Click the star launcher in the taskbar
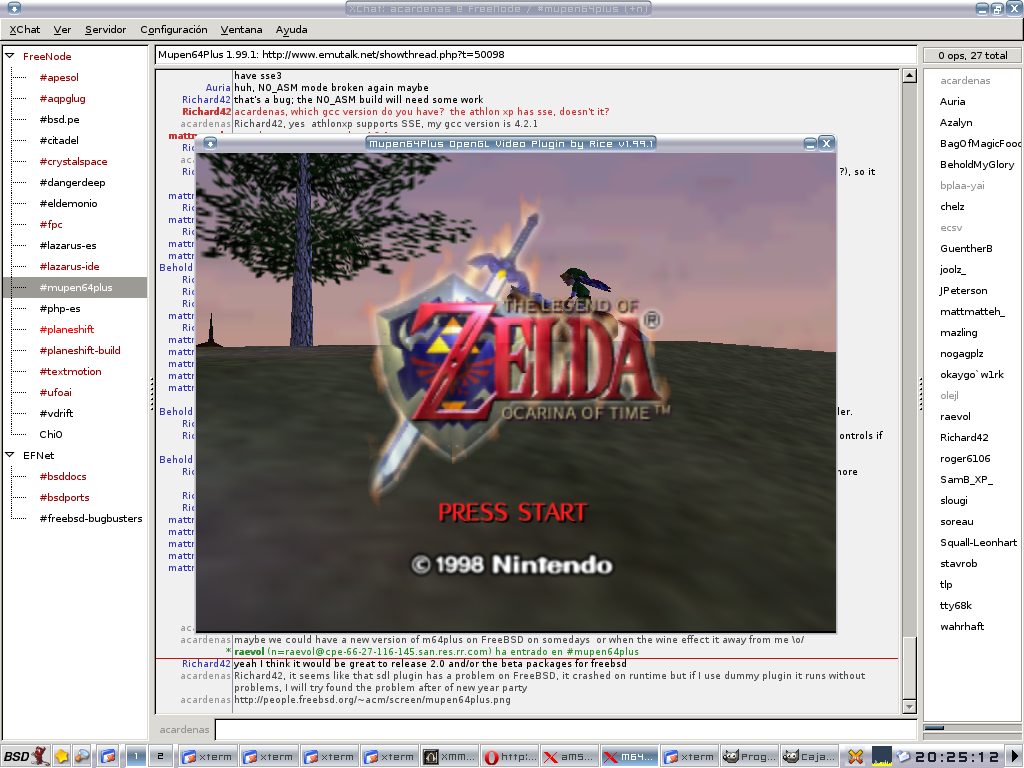The height and width of the screenshot is (768, 1024). [x=61, y=756]
